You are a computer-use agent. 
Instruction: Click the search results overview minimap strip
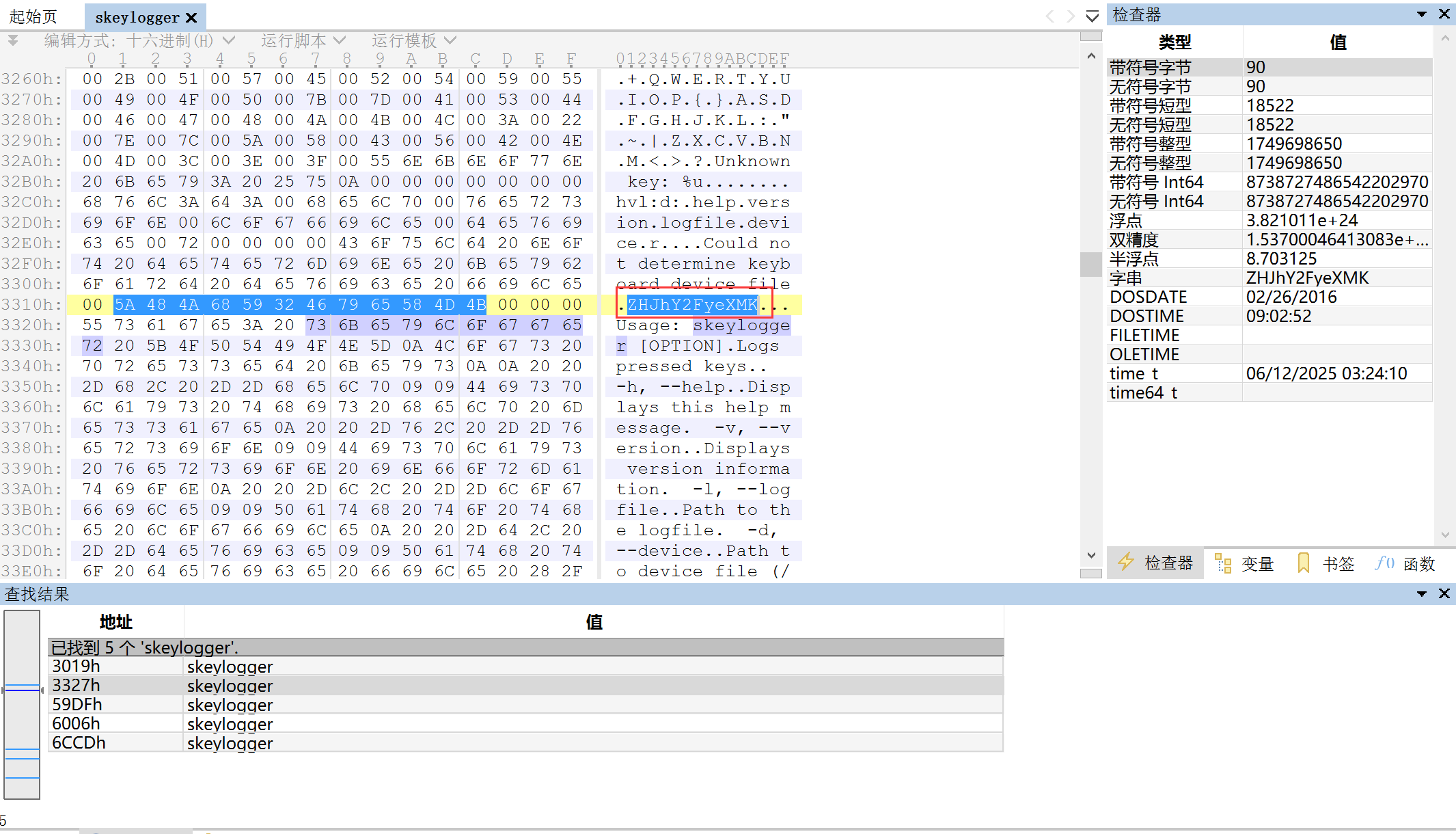tap(22, 704)
